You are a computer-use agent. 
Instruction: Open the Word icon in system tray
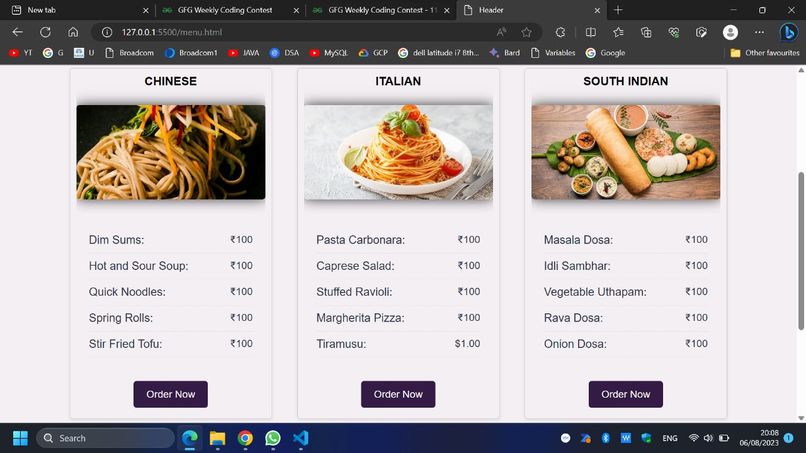[x=626, y=438]
